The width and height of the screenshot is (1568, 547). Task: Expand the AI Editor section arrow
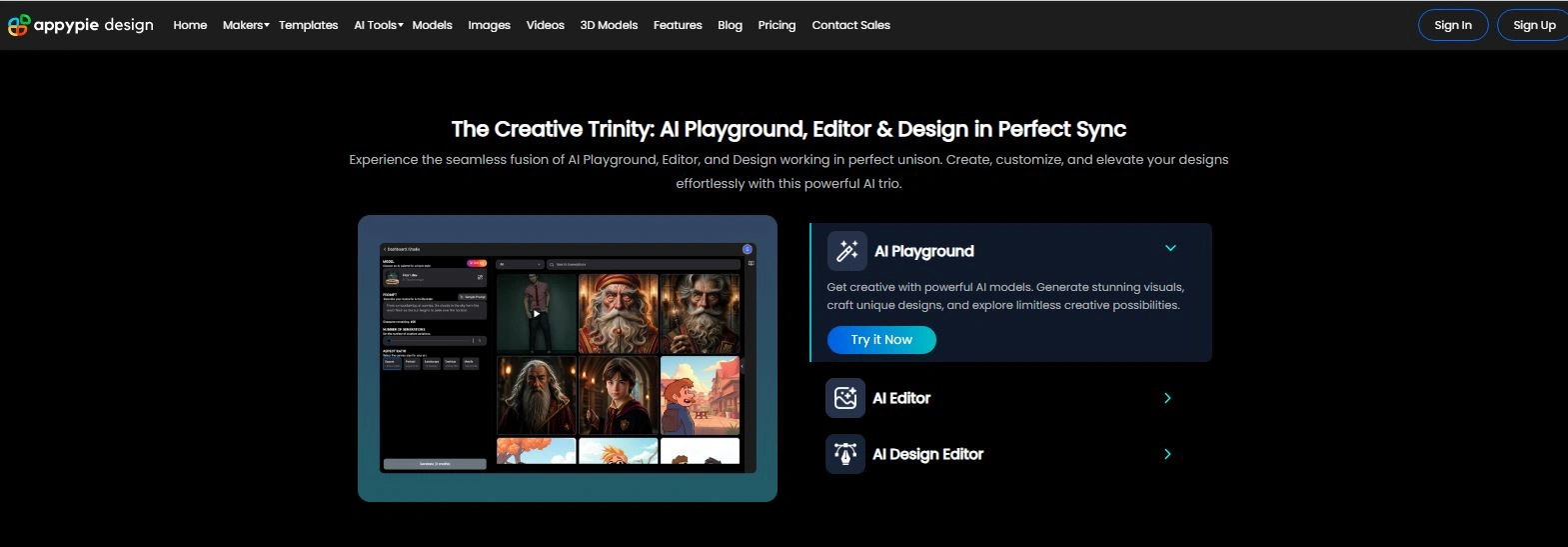tap(1167, 398)
